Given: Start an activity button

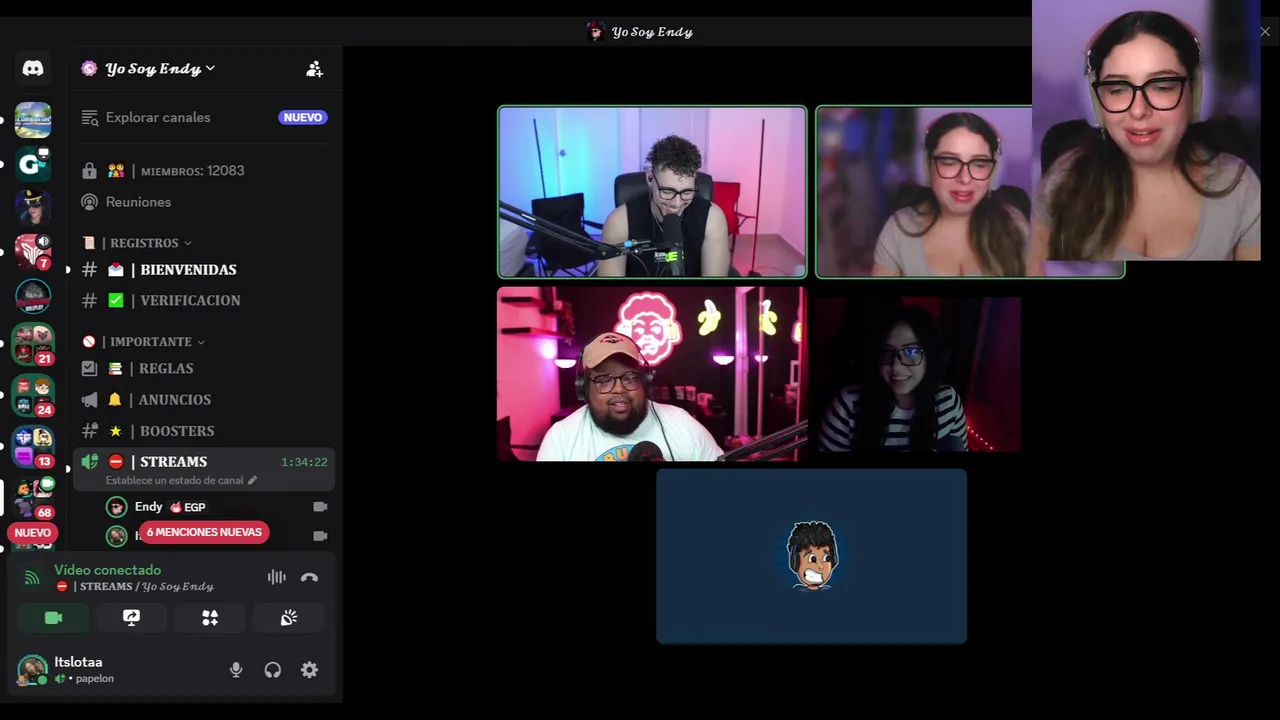Looking at the screenshot, I should [210, 618].
